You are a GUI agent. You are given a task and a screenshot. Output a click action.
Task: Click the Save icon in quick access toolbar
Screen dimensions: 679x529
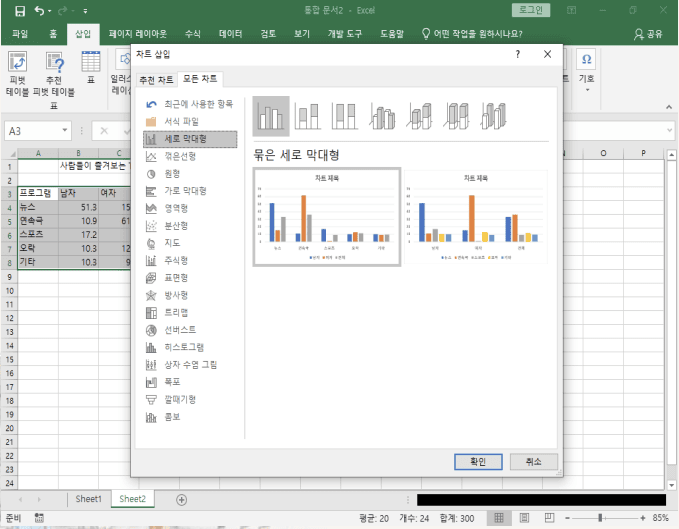[19, 11]
